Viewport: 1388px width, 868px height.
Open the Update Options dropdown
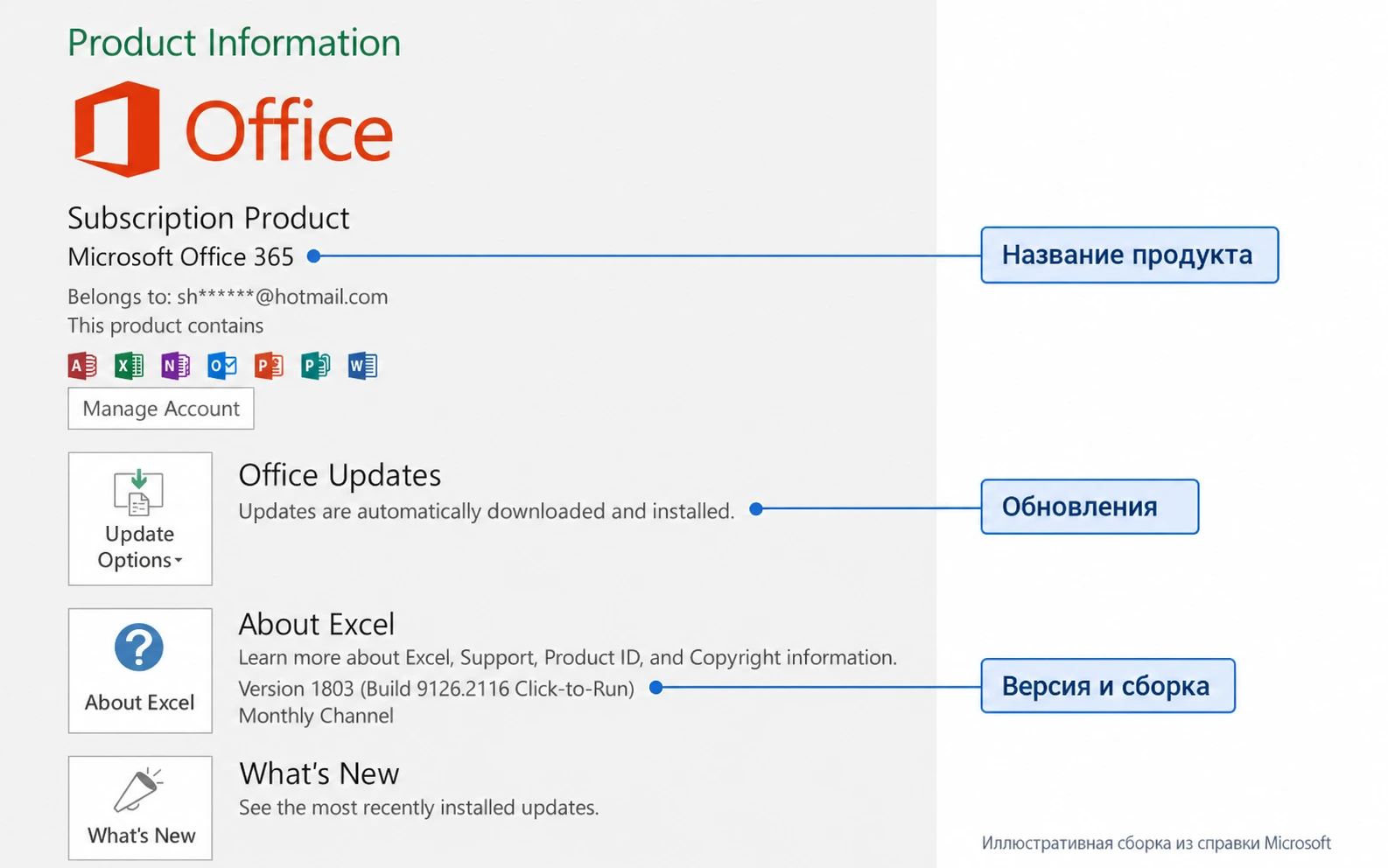140,519
